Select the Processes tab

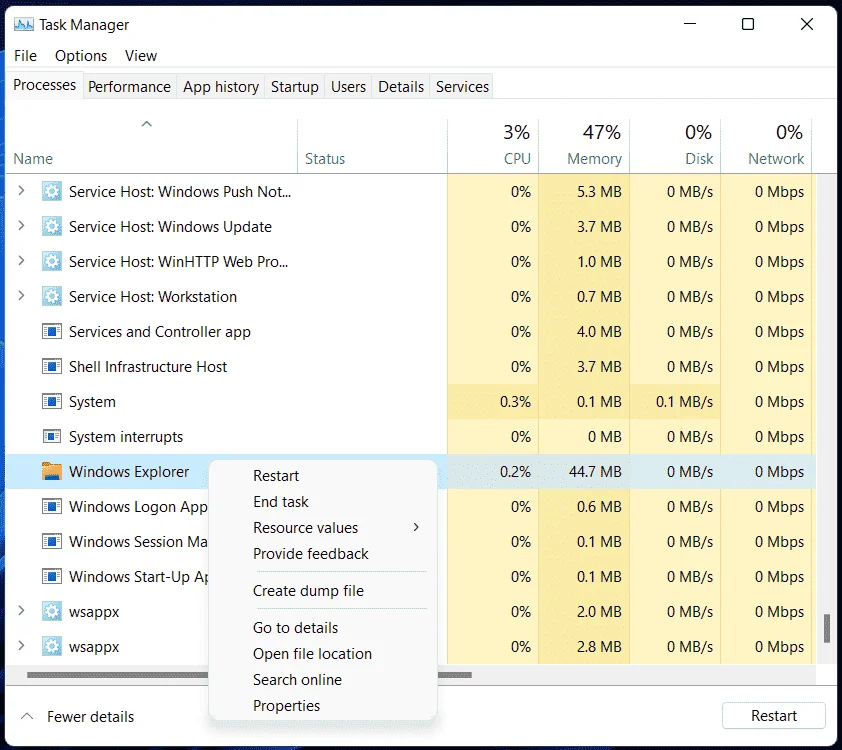45,85
